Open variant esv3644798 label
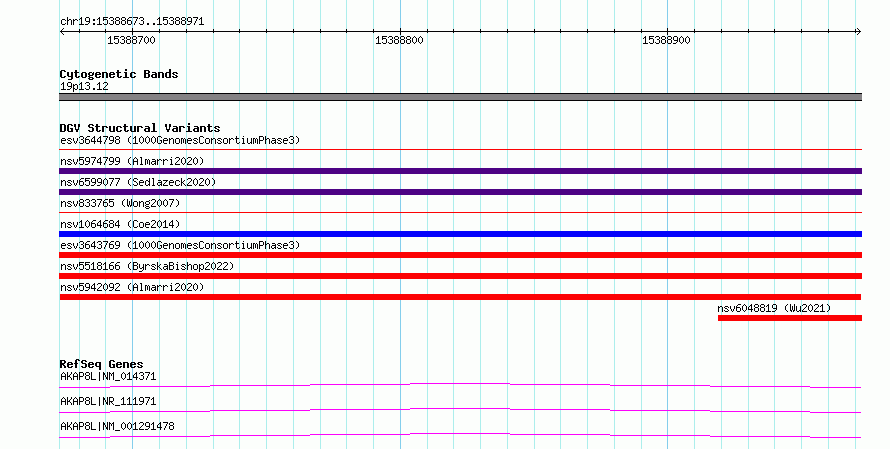 click(x=180, y=140)
